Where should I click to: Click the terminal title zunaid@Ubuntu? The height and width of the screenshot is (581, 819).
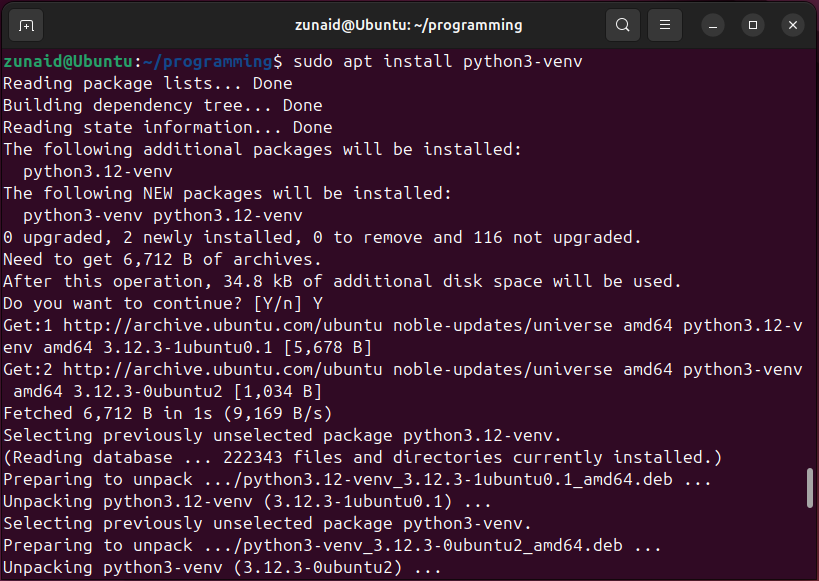coord(409,25)
